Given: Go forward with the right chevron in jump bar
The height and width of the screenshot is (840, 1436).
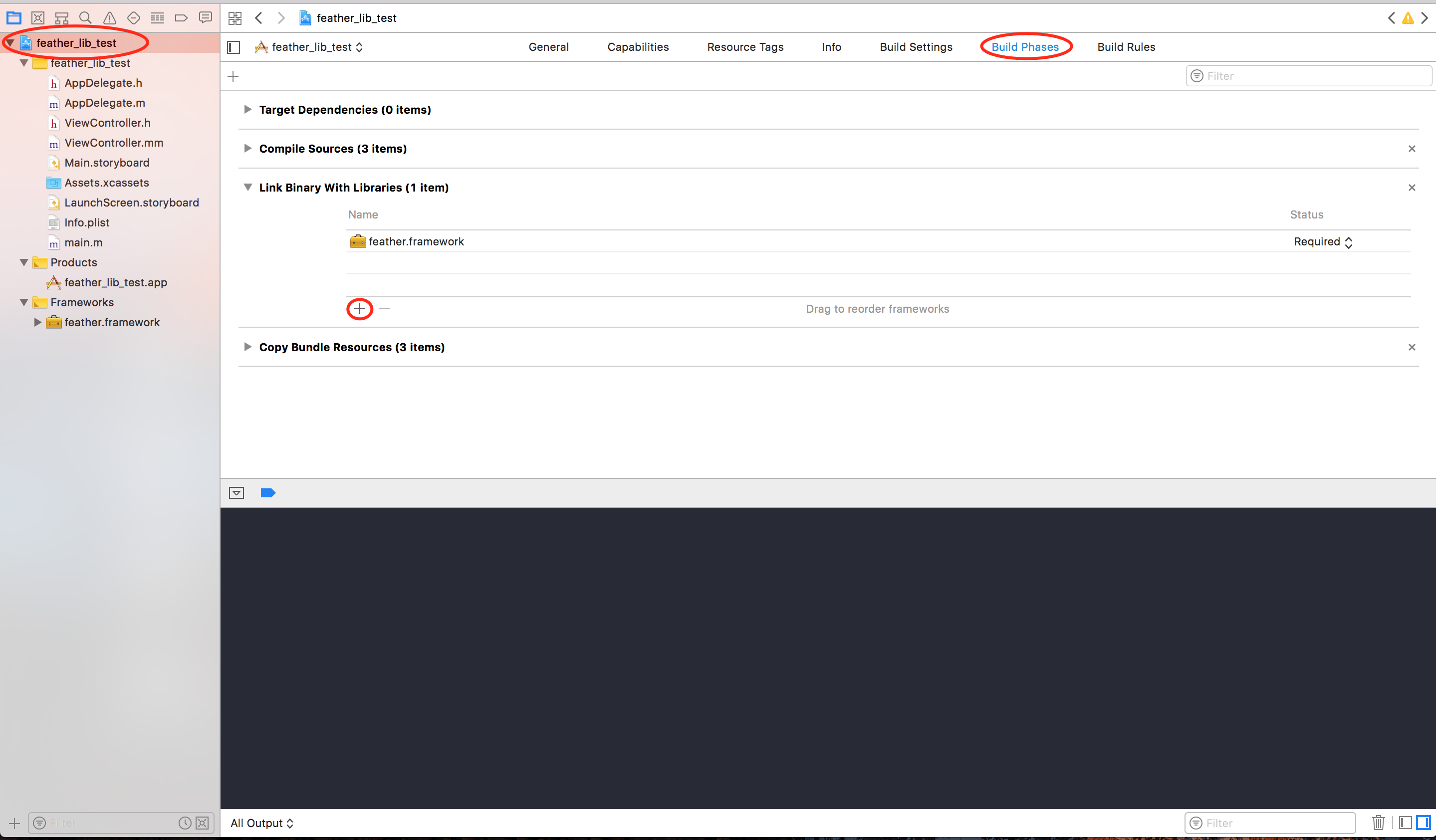Looking at the screenshot, I should coord(281,17).
